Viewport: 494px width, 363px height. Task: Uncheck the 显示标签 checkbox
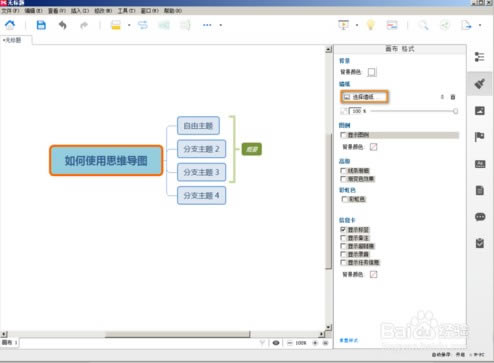click(343, 230)
